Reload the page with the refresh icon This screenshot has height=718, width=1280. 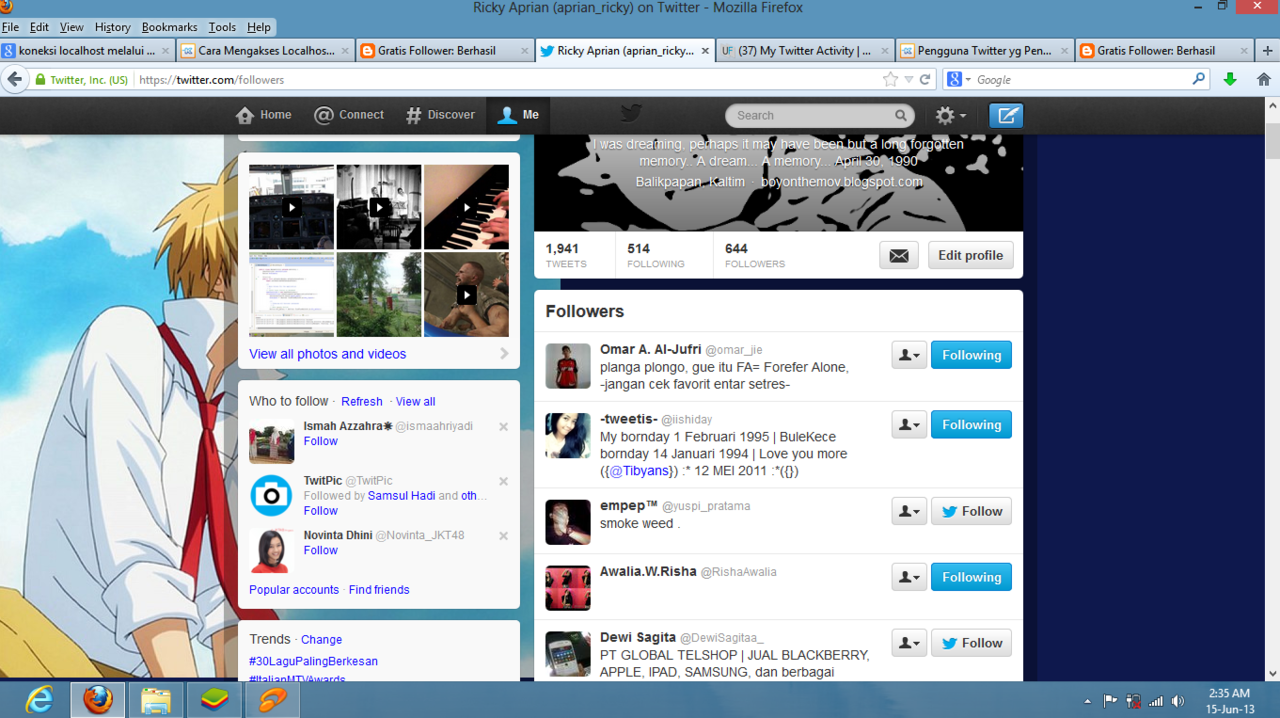[x=925, y=80]
